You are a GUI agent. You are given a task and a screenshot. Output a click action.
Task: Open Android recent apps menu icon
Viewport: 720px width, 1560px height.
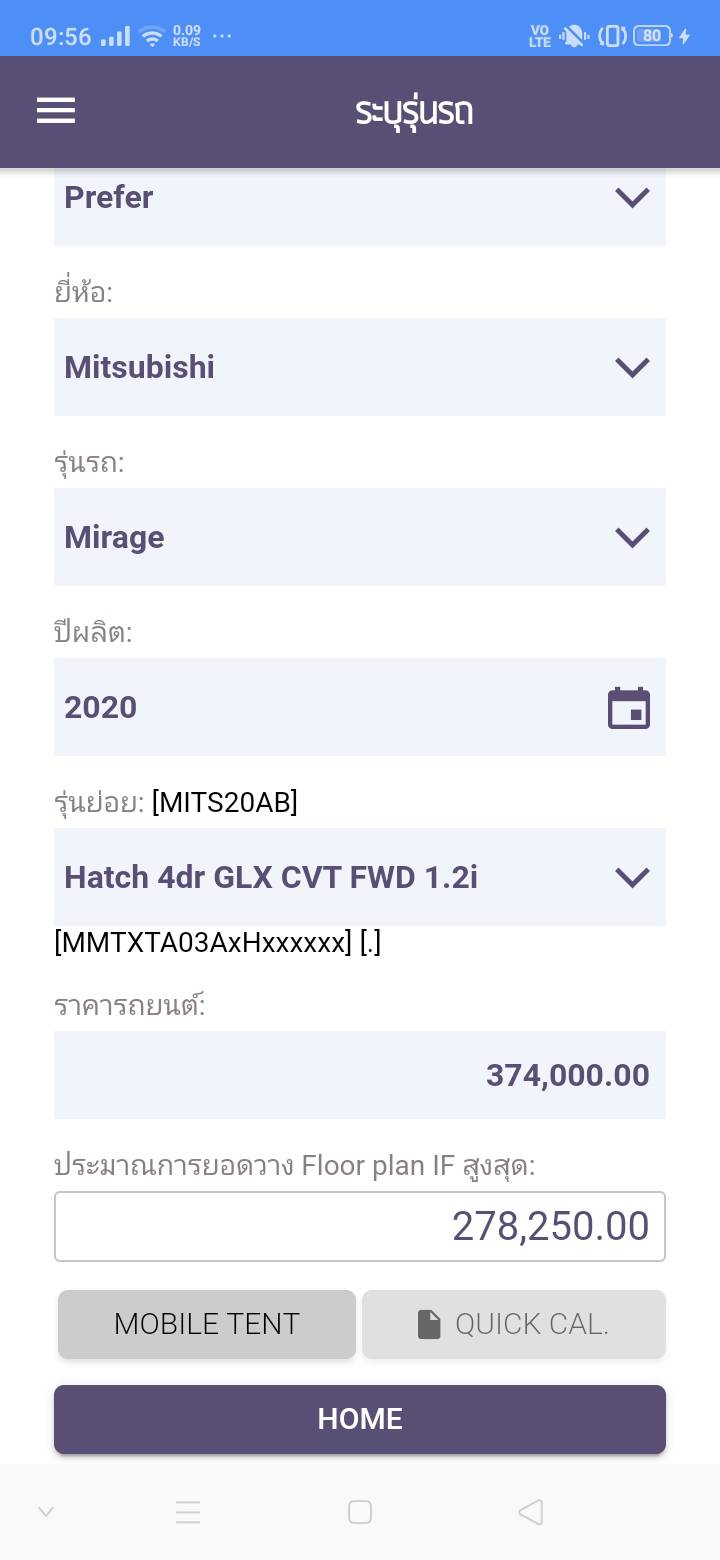[188, 1512]
